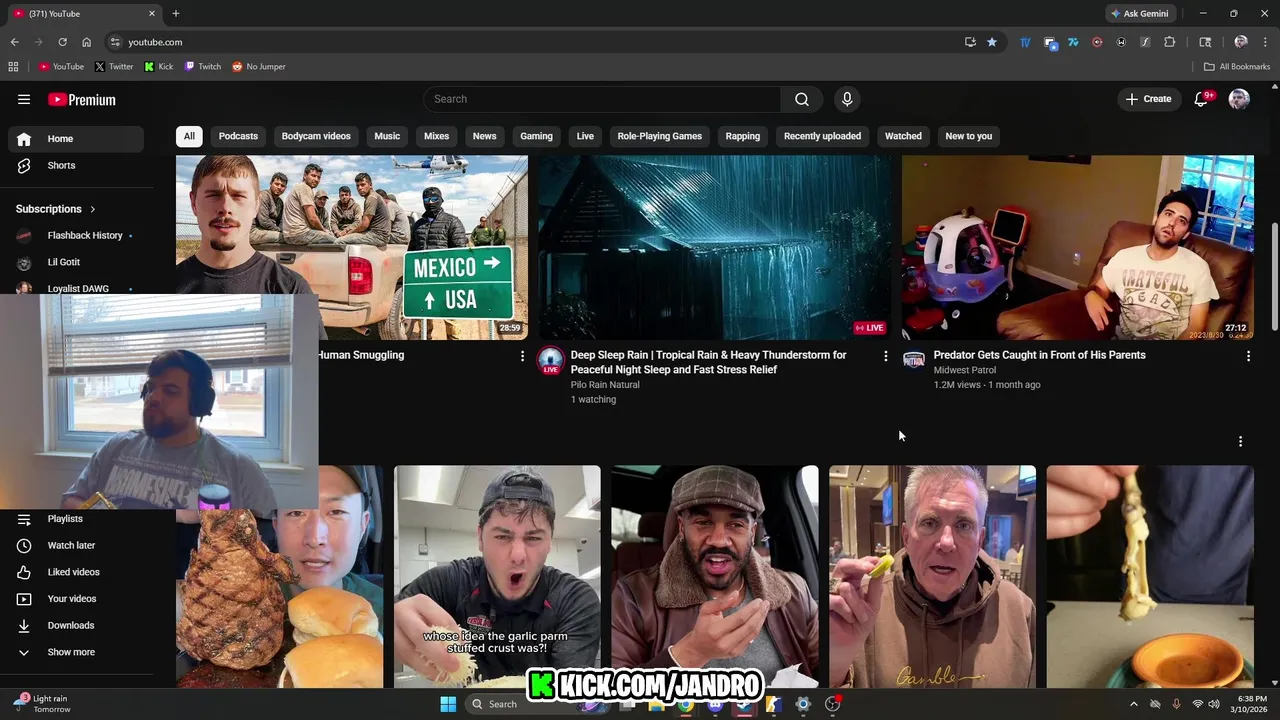Select the Podcasts filter chip
This screenshot has height=720, width=1280.
click(x=238, y=136)
